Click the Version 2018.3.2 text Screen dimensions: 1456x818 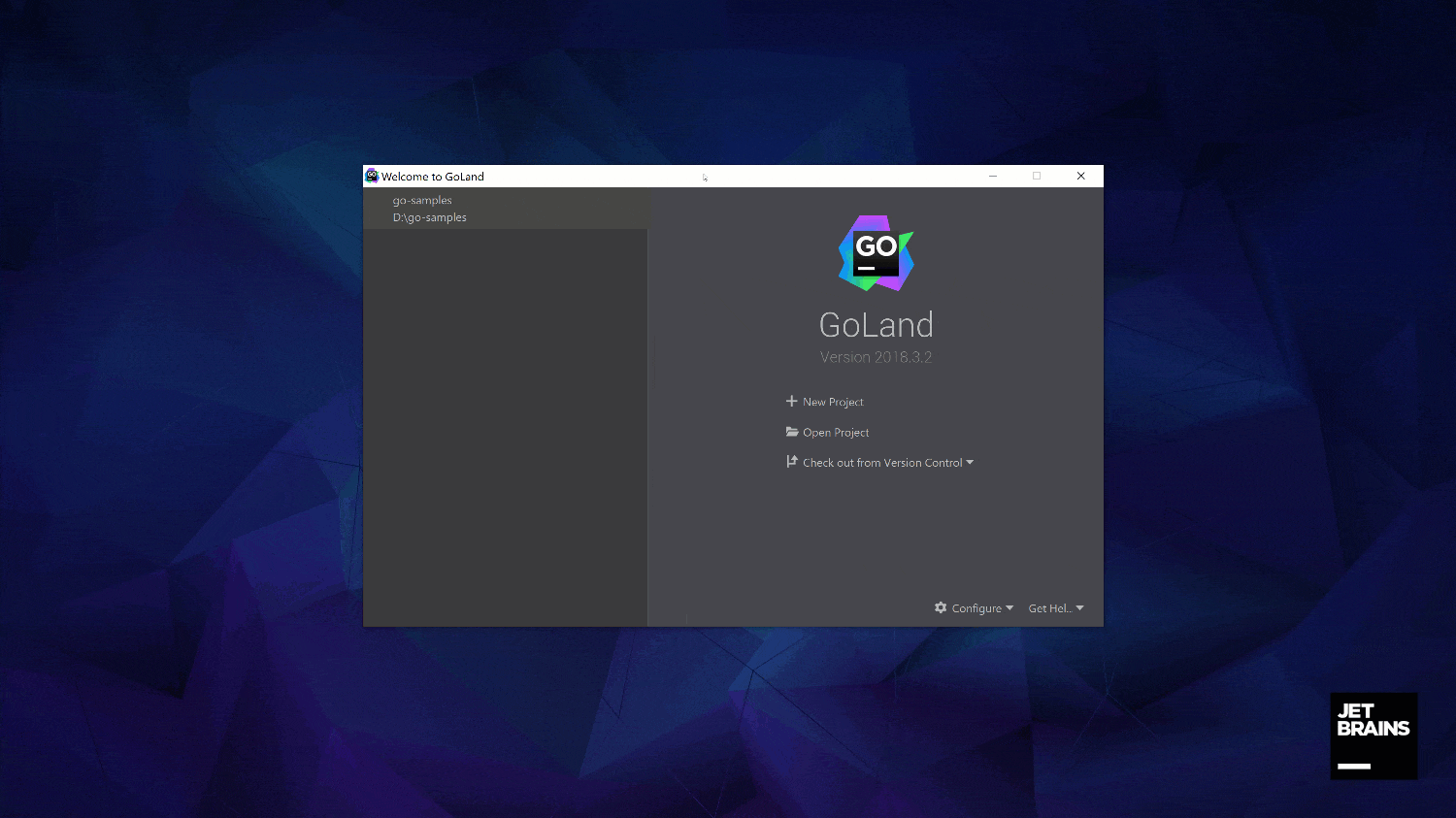(876, 357)
